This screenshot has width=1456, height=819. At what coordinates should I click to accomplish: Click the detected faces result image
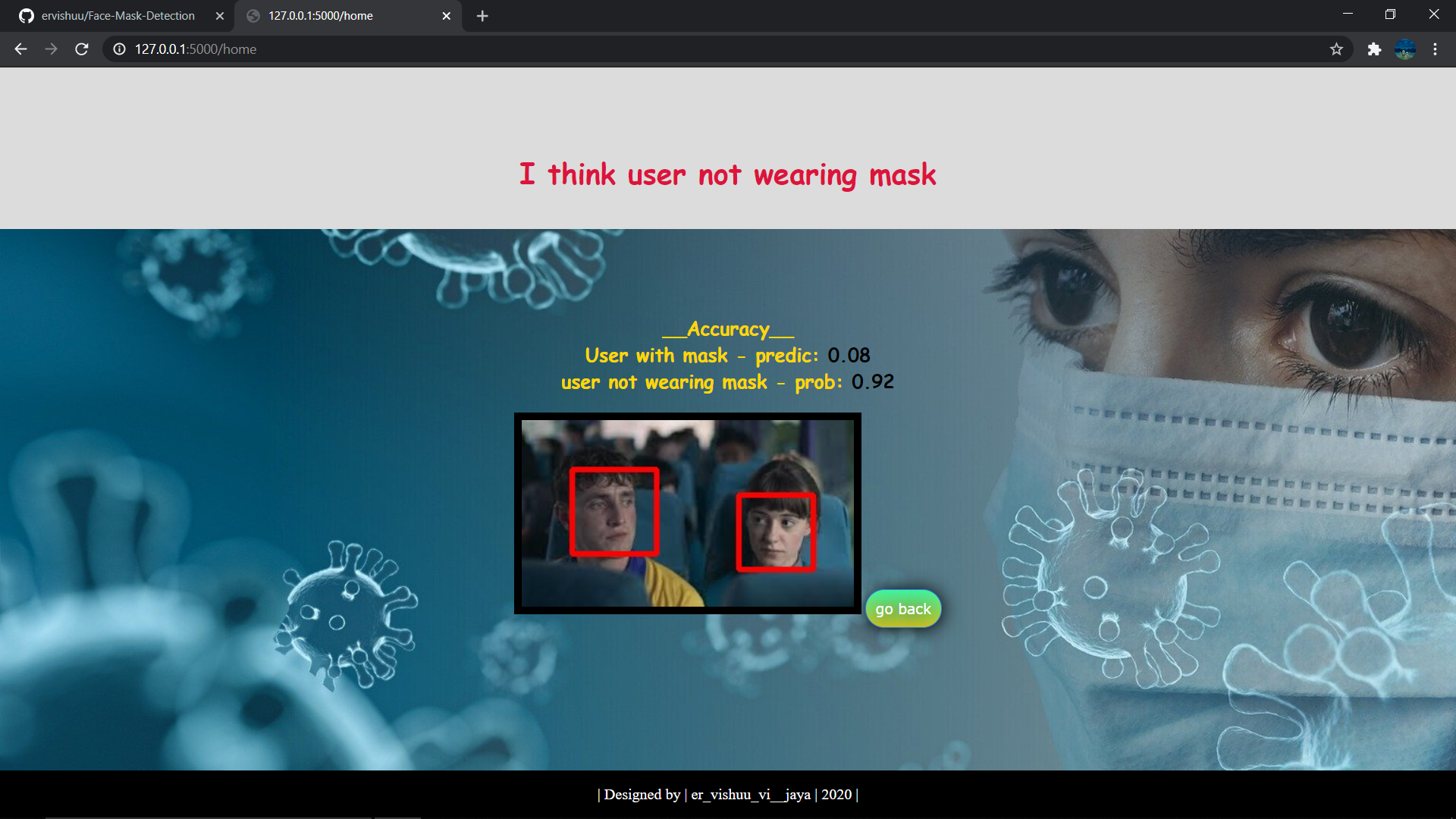[x=688, y=513]
